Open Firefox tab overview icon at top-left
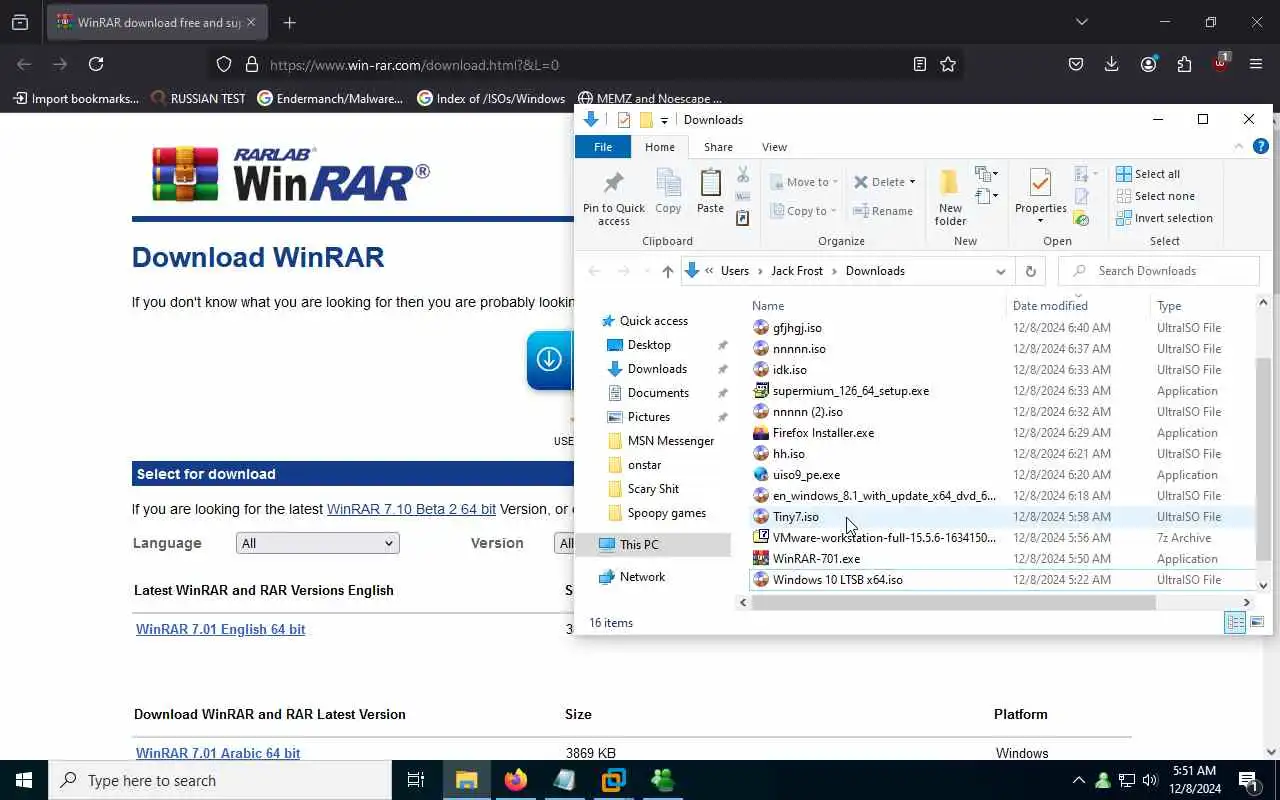This screenshot has height=800, width=1280. (x=20, y=22)
